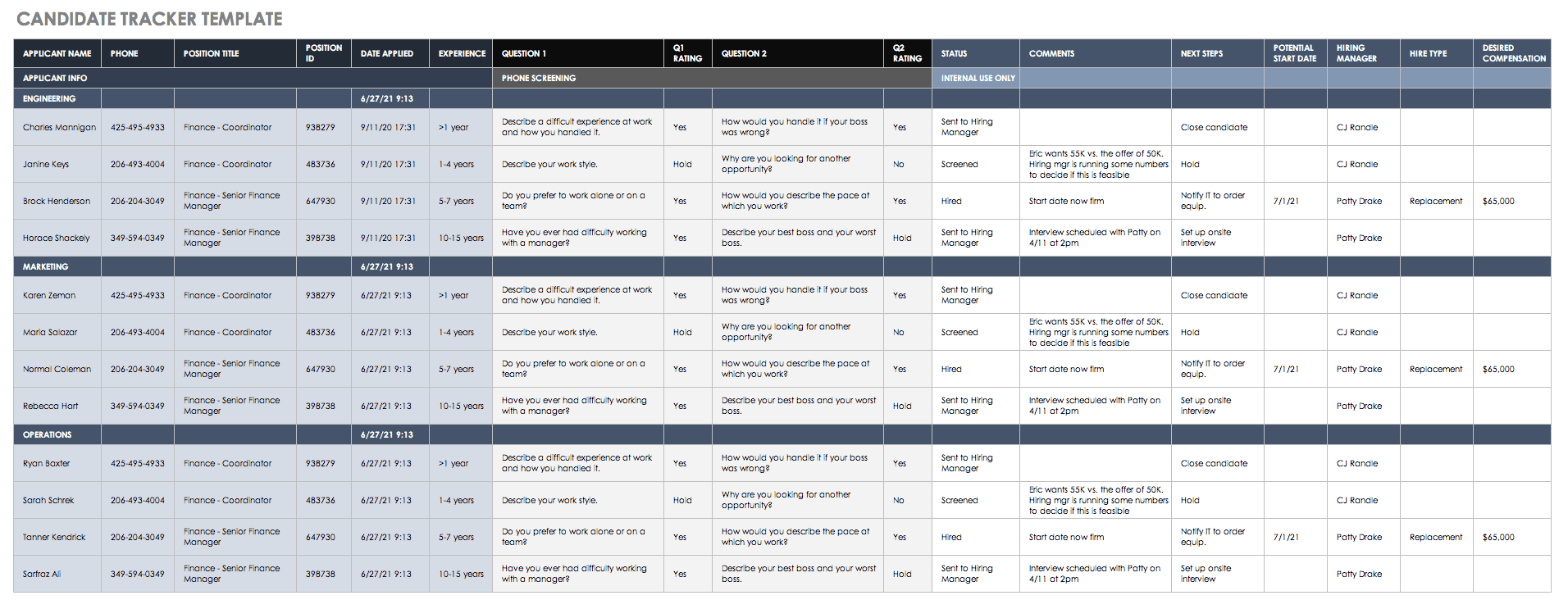Click the Hiring Manager column header
This screenshot has width=1568, height=609.
(x=1356, y=53)
